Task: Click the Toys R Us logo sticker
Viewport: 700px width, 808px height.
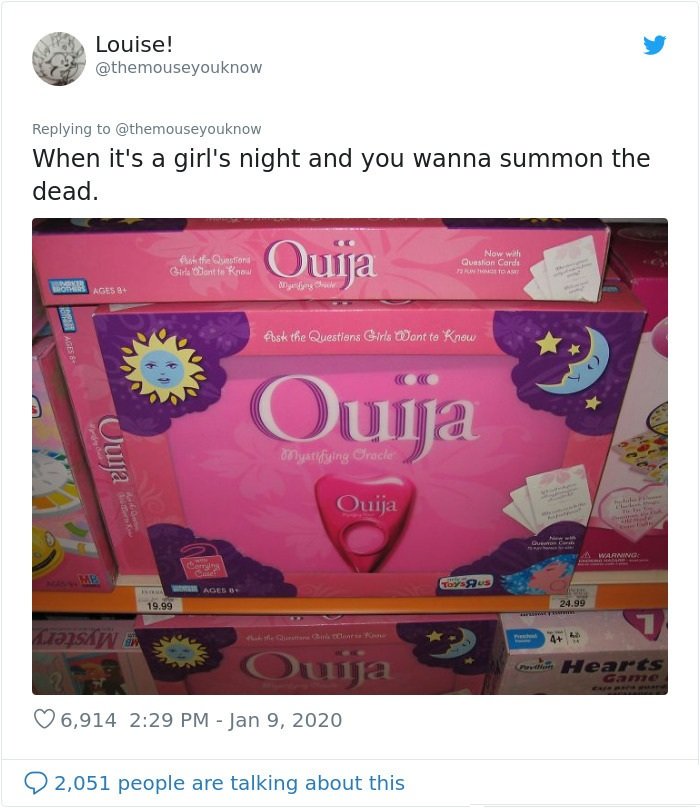Action: click(x=466, y=583)
